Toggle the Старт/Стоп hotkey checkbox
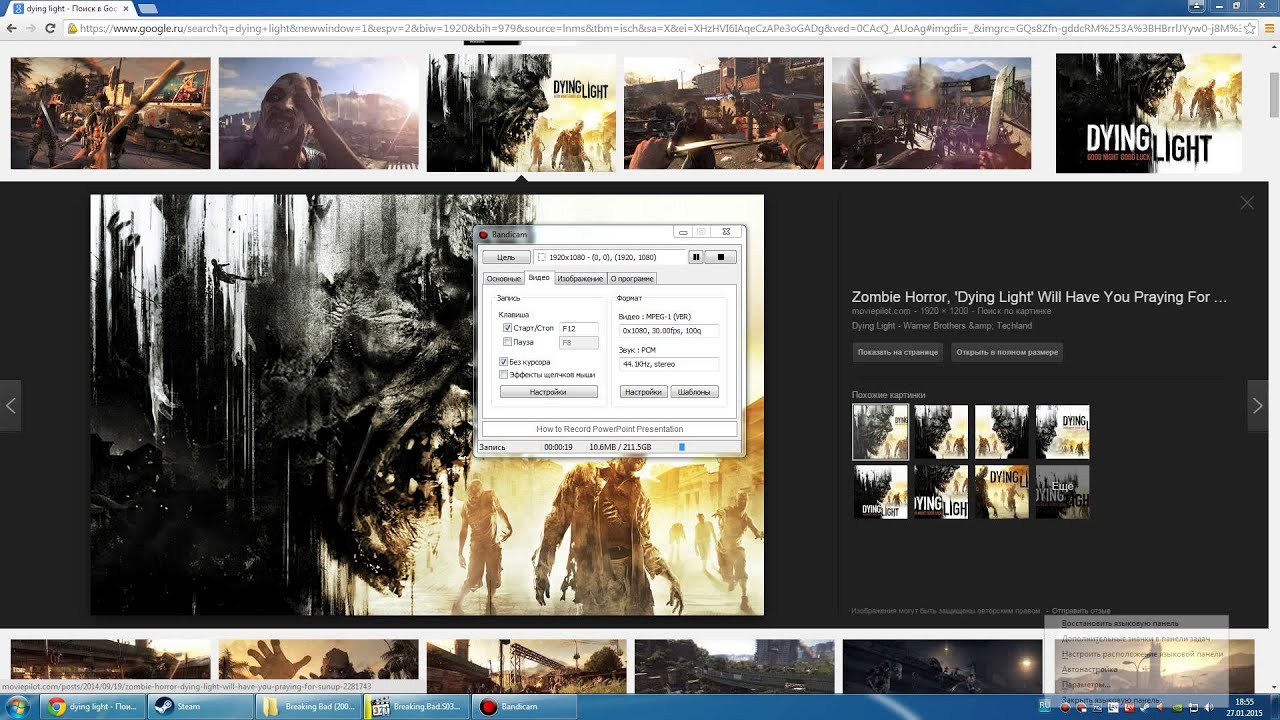 508,328
